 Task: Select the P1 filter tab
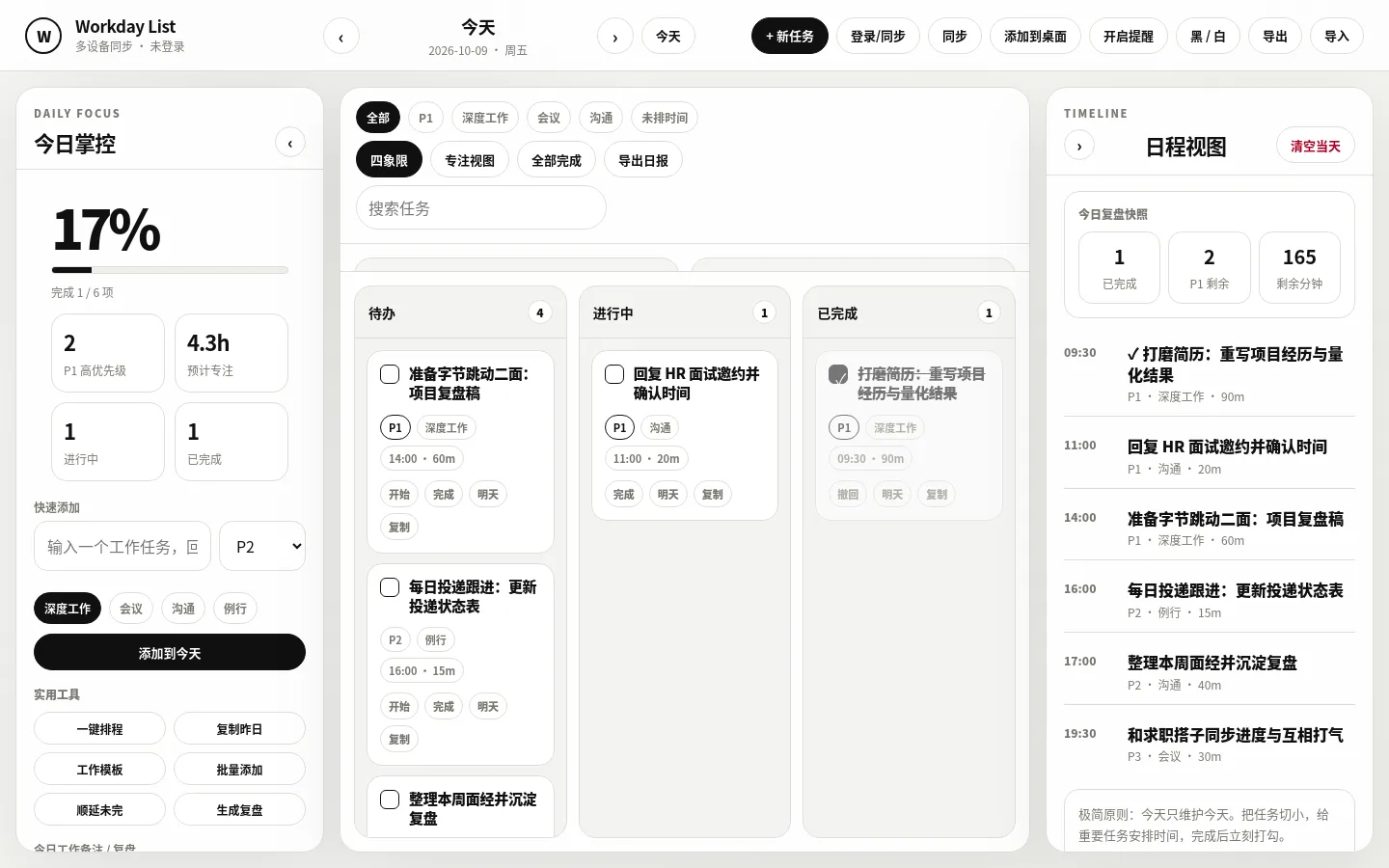coord(425,118)
